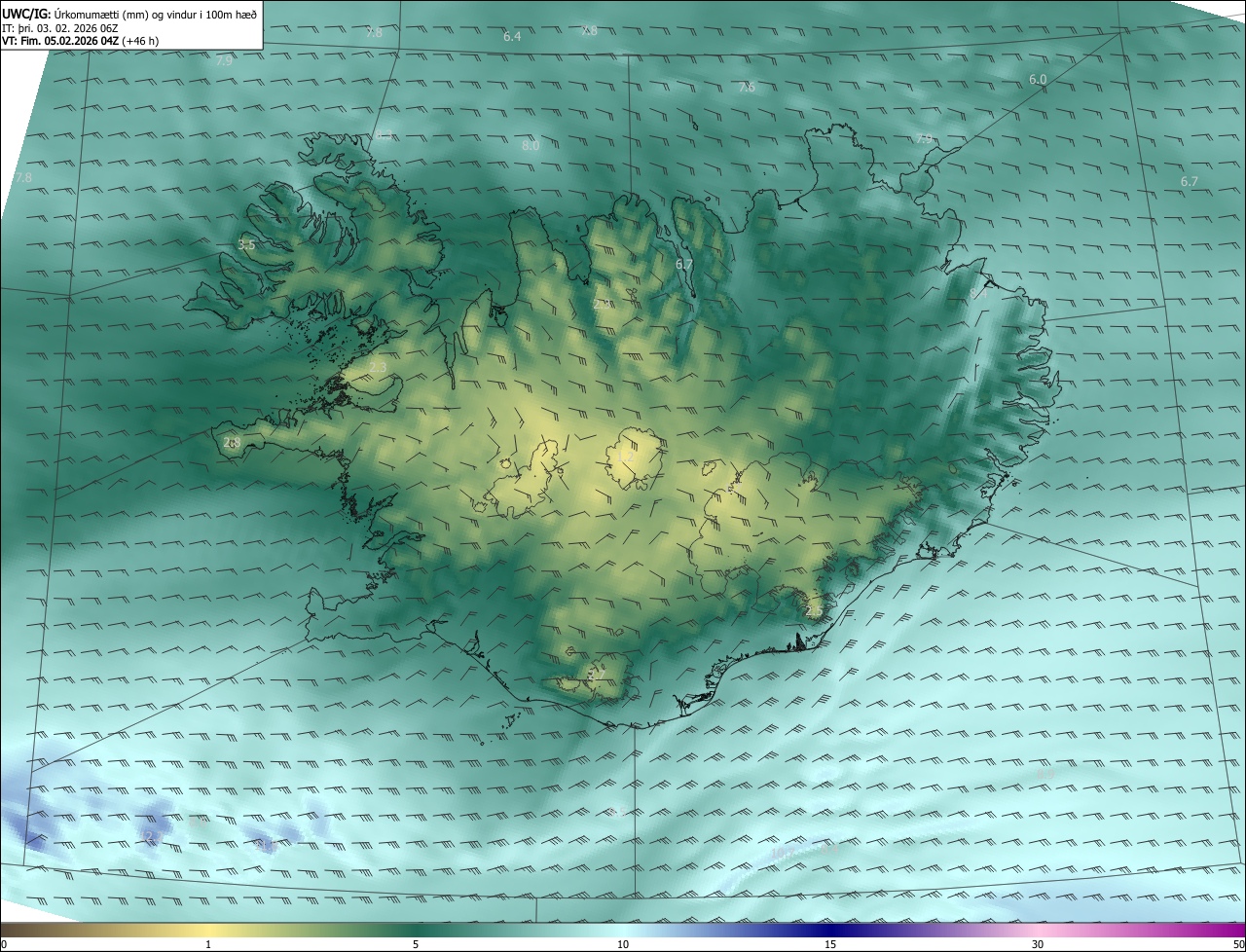The width and height of the screenshot is (1246, 952).
Task: Click the 8.0 value on the map
Action: click(531, 146)
